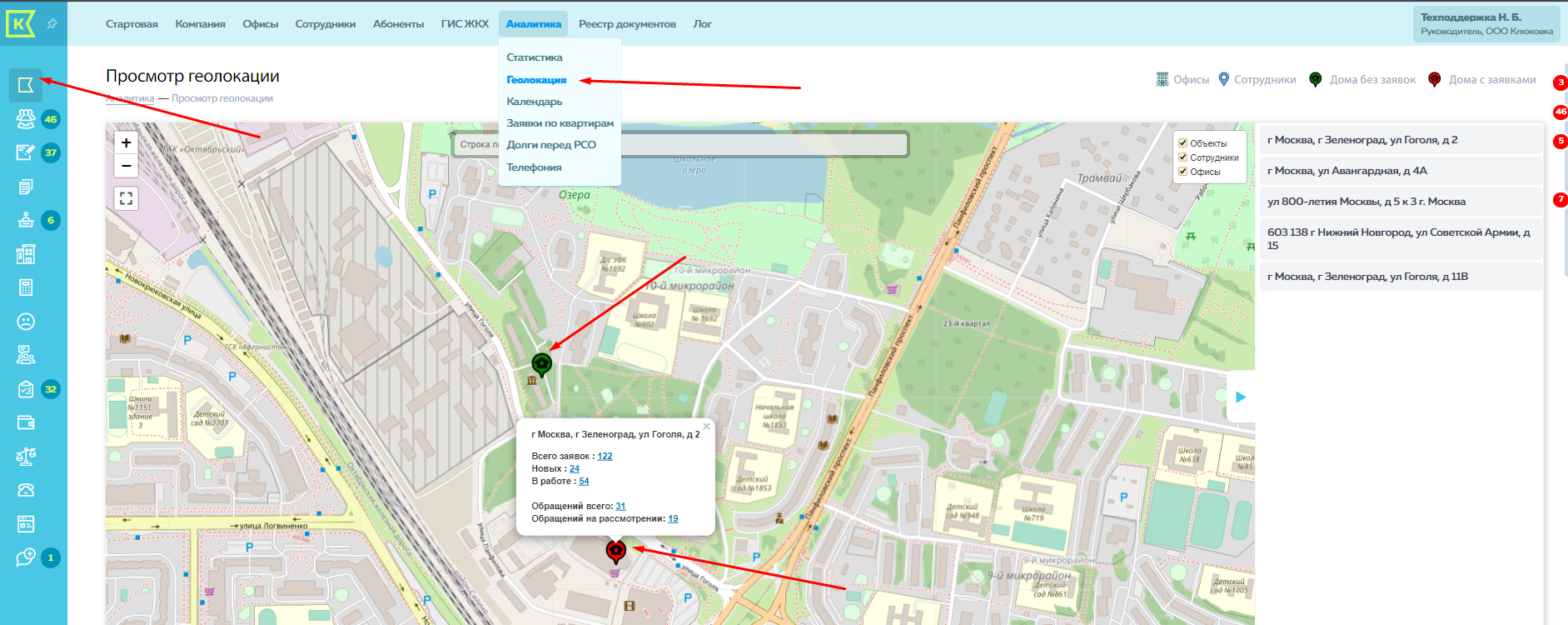This screenshot has width=1568, height=625.
Task: Click the pin icon next to the logo
Action: click(x=52, y=23)
